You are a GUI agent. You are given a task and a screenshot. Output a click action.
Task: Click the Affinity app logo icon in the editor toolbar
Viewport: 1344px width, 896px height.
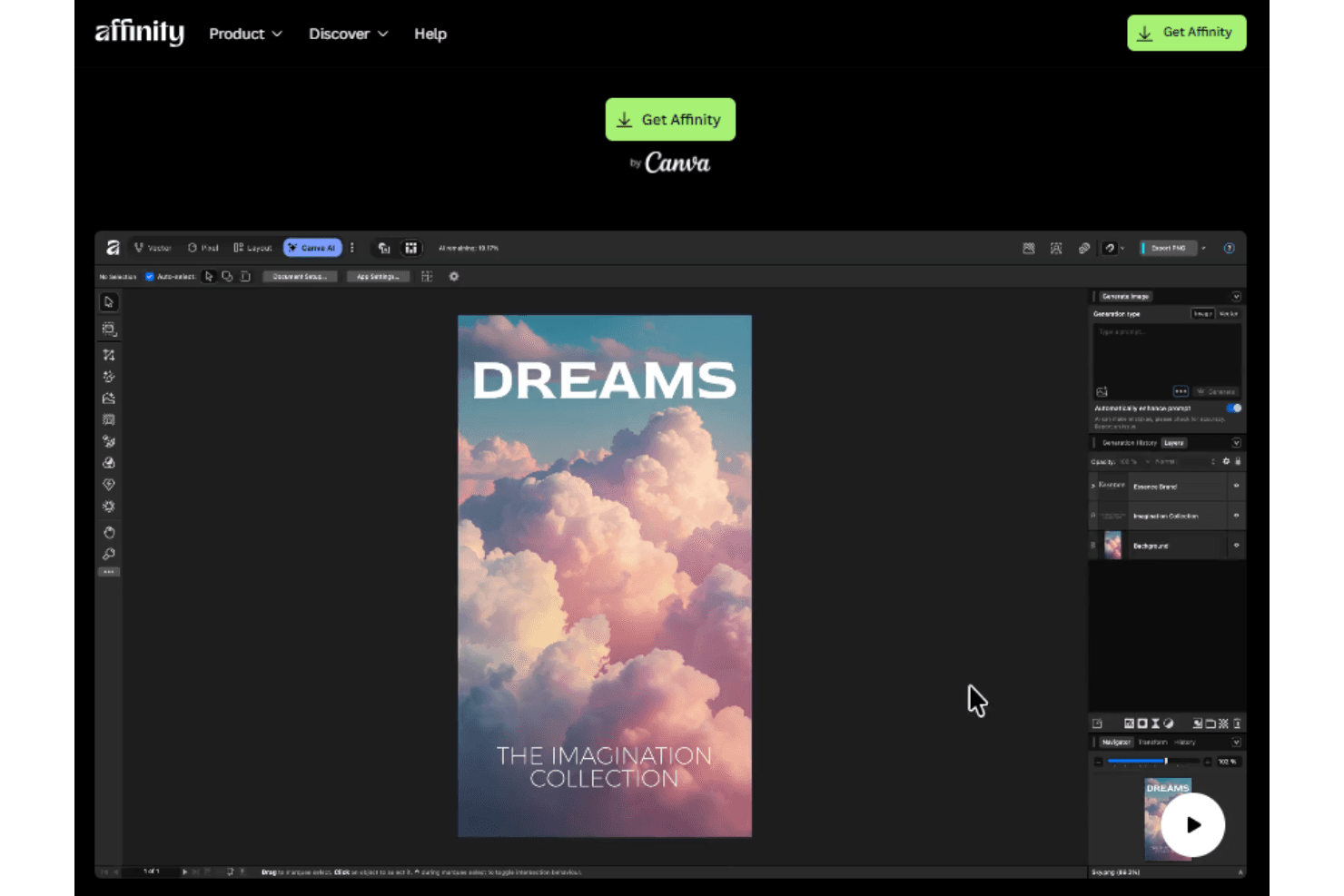pyautogui.click(x=113, y=248)
